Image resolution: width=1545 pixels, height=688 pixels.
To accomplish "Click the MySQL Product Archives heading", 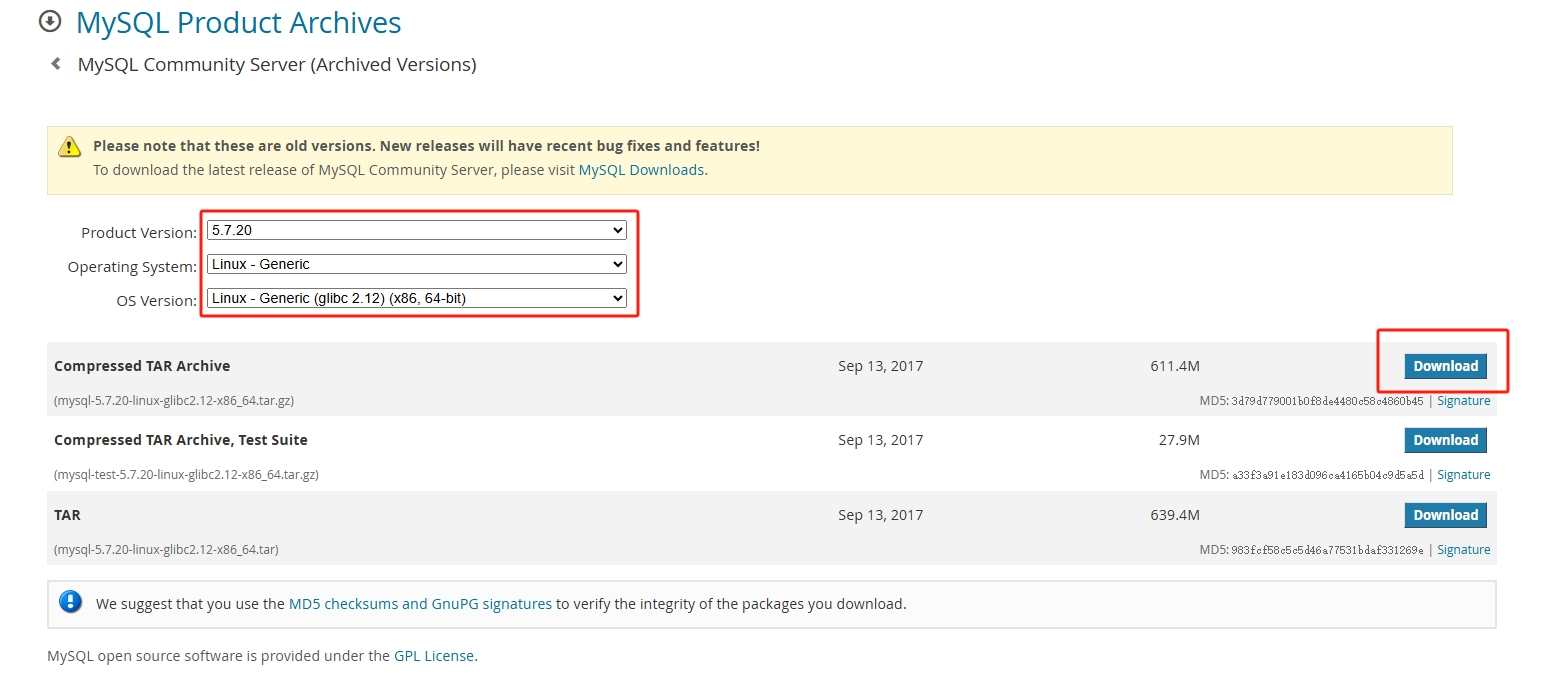I will pos(239,22).
